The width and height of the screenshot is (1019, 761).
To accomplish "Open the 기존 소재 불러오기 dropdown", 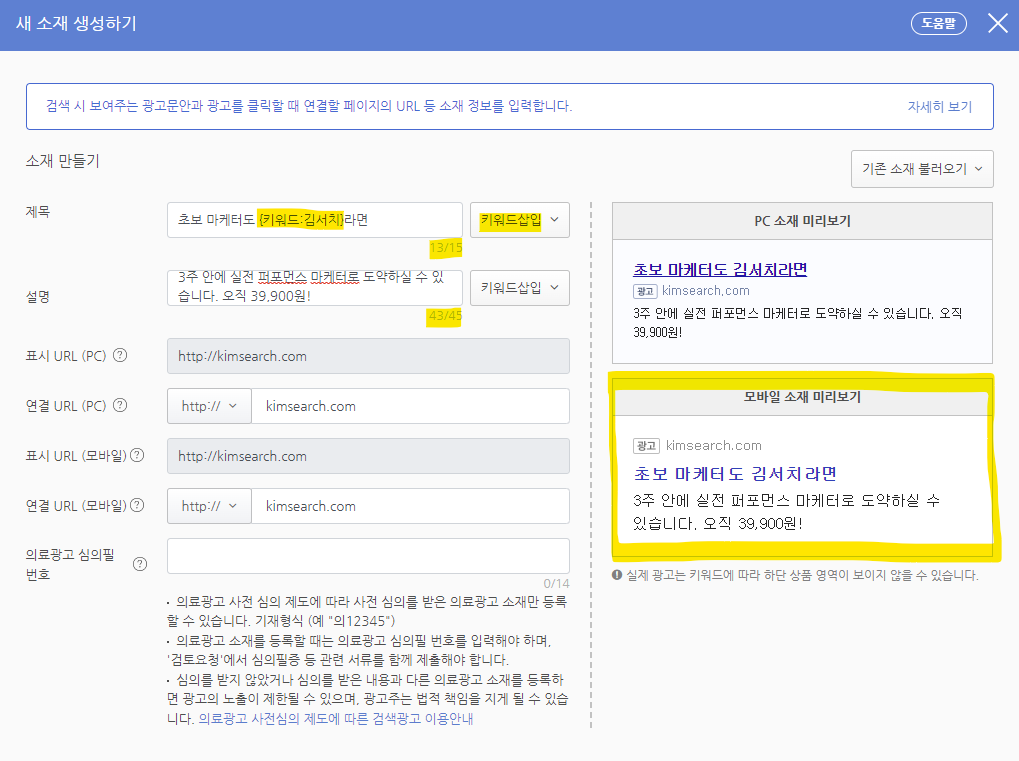I will pos(922,169).
